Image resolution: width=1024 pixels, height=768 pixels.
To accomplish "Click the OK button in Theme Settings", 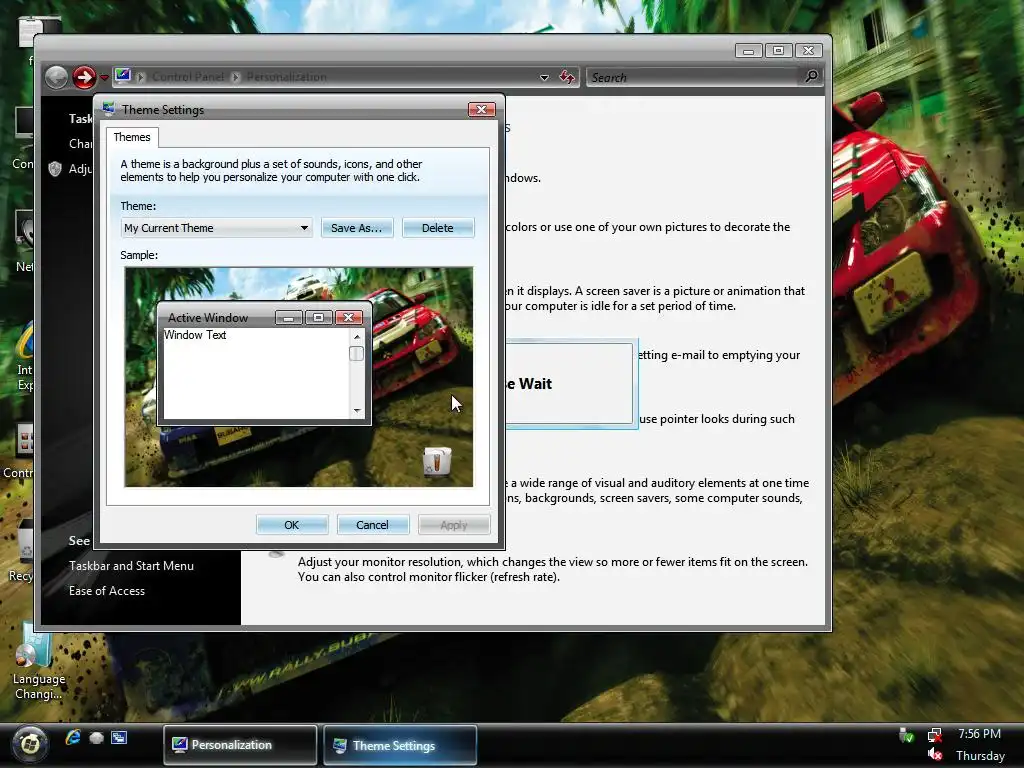I will (x=291, y=525).
